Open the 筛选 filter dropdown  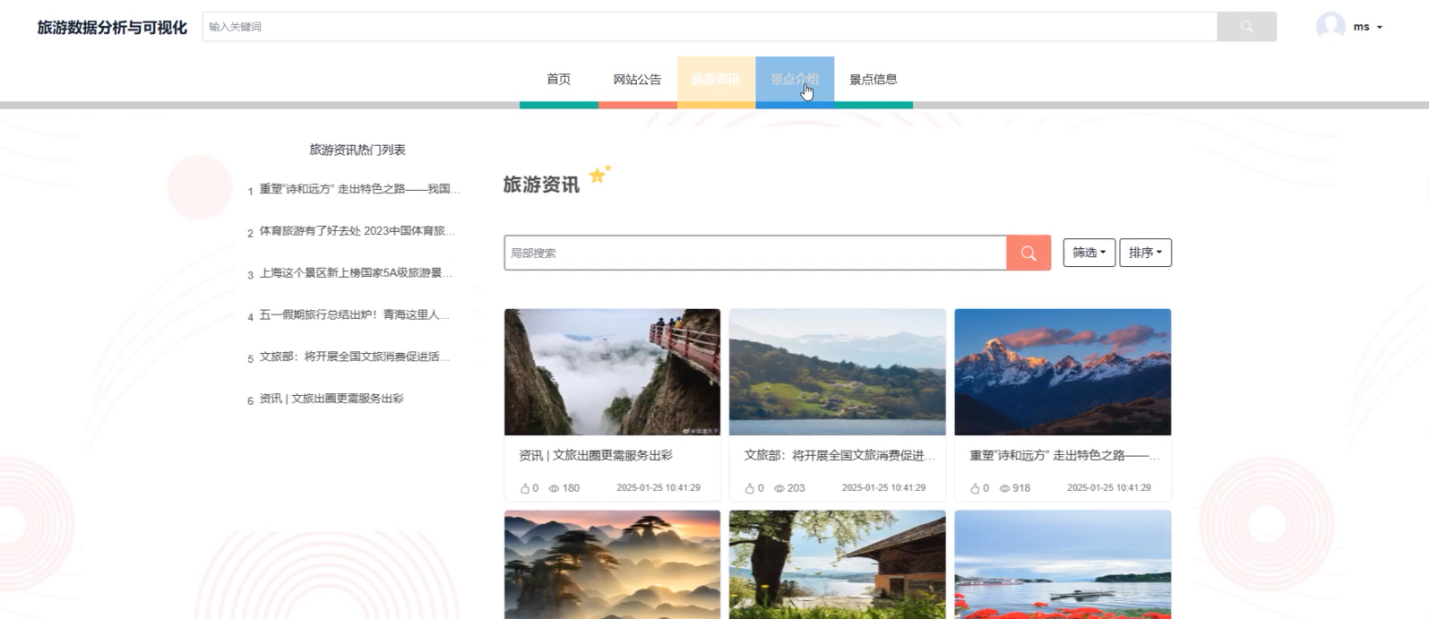tap(1089, 253)
